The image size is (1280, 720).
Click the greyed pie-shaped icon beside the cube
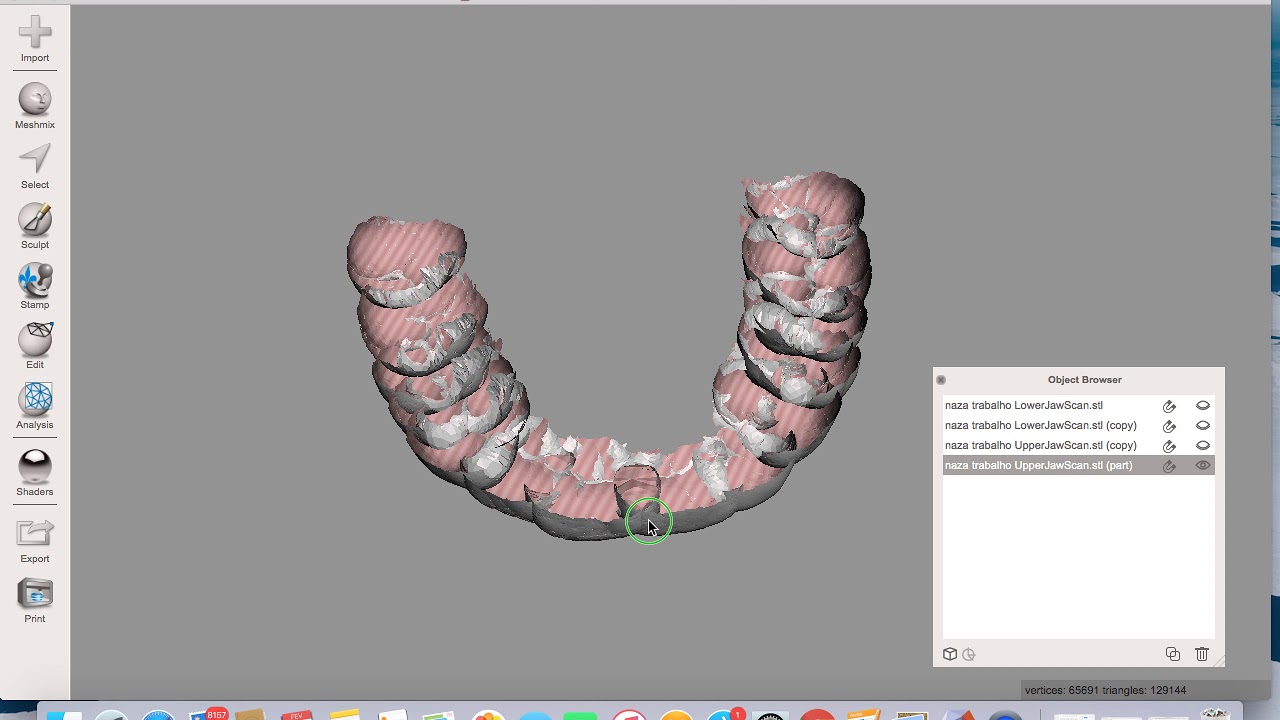pyautogui.click(x=969, y=655)
